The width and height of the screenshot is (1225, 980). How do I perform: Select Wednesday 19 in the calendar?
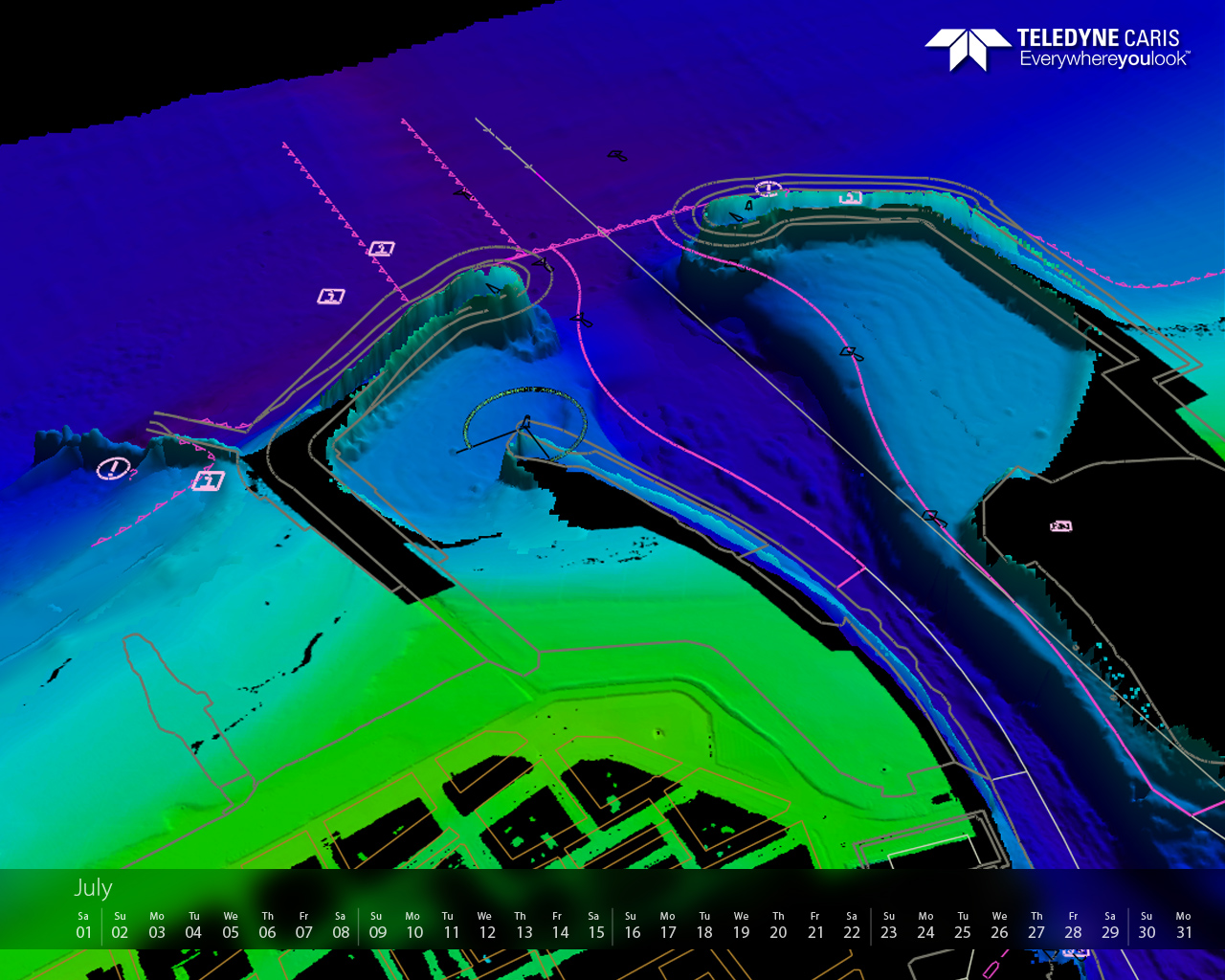tap(742, 925)
